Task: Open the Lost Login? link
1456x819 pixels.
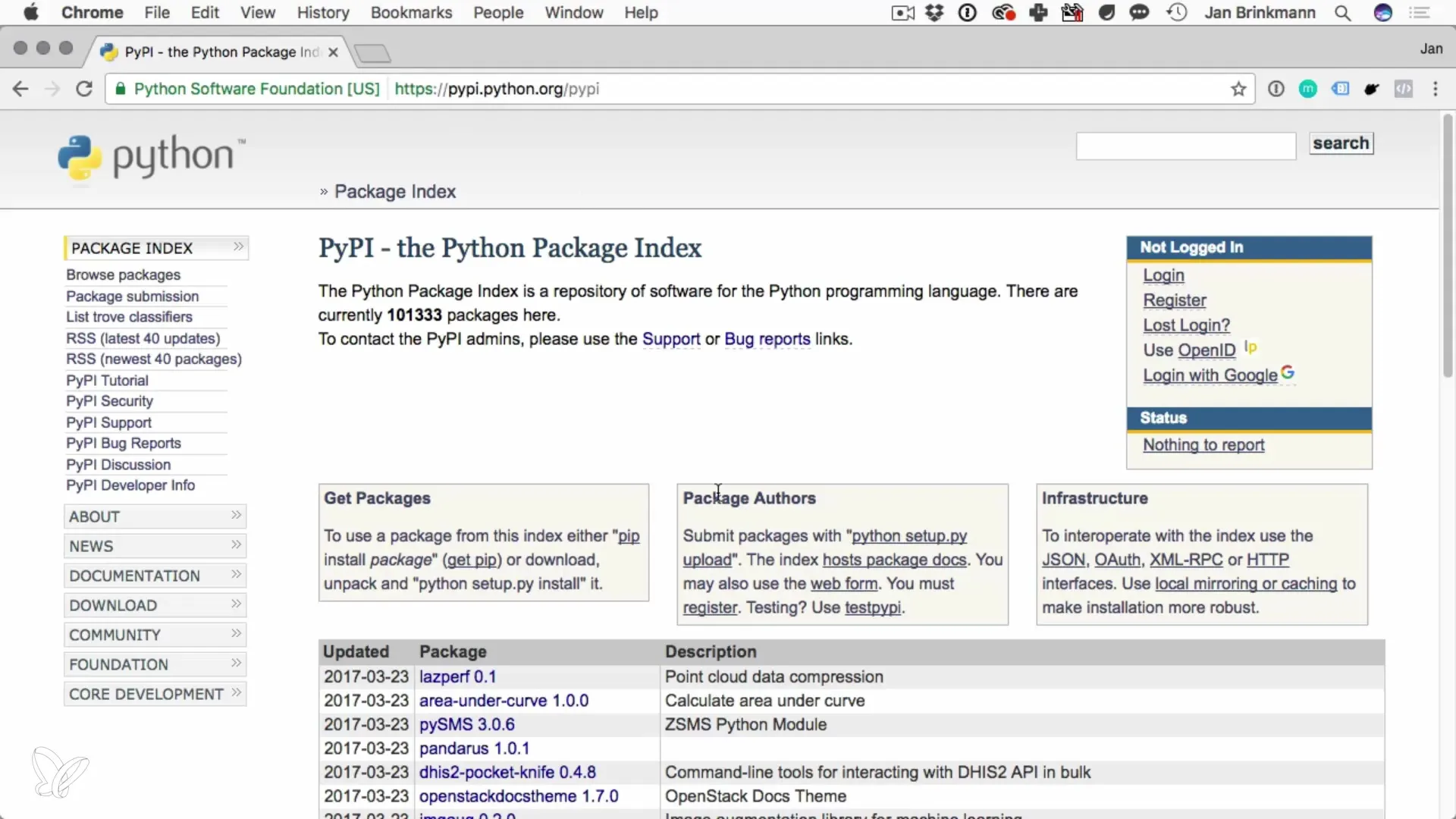Action: point(1187,325)
